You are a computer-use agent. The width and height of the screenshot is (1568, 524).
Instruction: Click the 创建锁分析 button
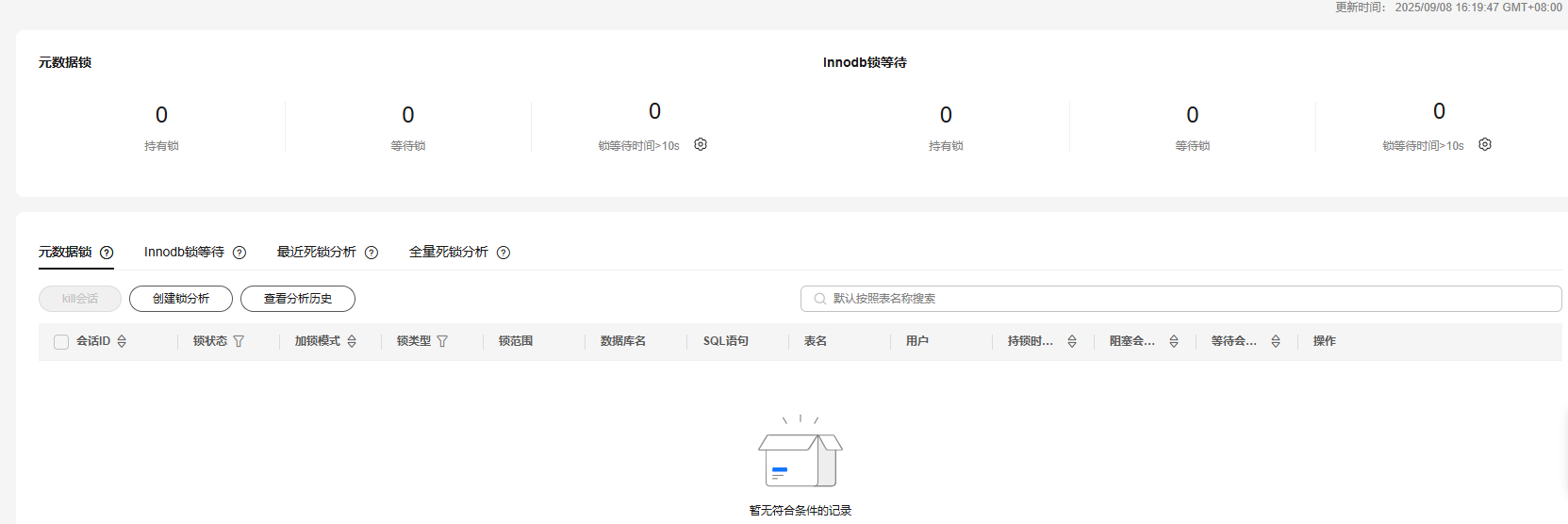coord(181,299)
